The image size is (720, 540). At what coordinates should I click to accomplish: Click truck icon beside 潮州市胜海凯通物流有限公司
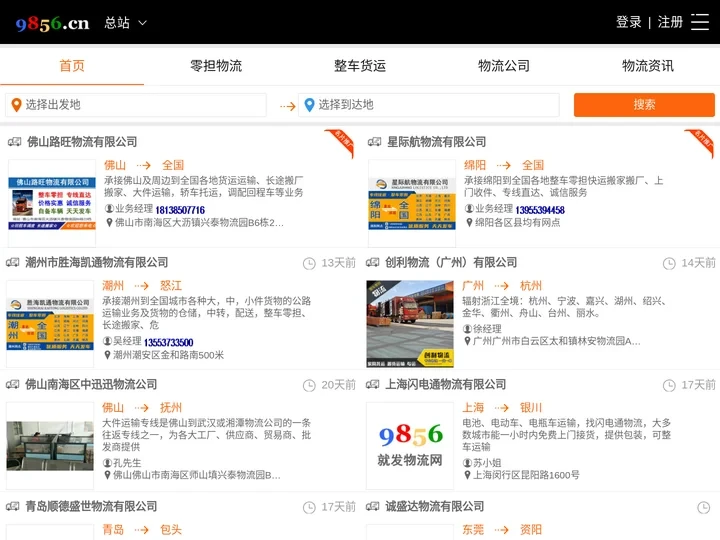point(12,263)
